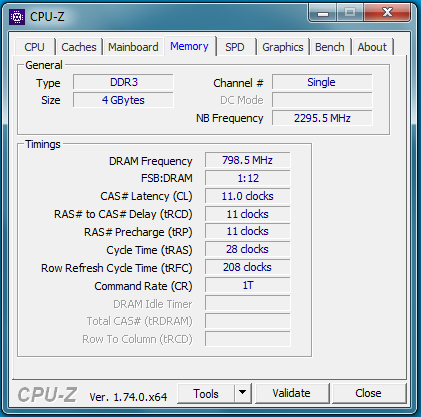This screenshot has width=421, height=417.
Task: Click the CPU-Z app icon in title bar
Action: tap(17, 16)
